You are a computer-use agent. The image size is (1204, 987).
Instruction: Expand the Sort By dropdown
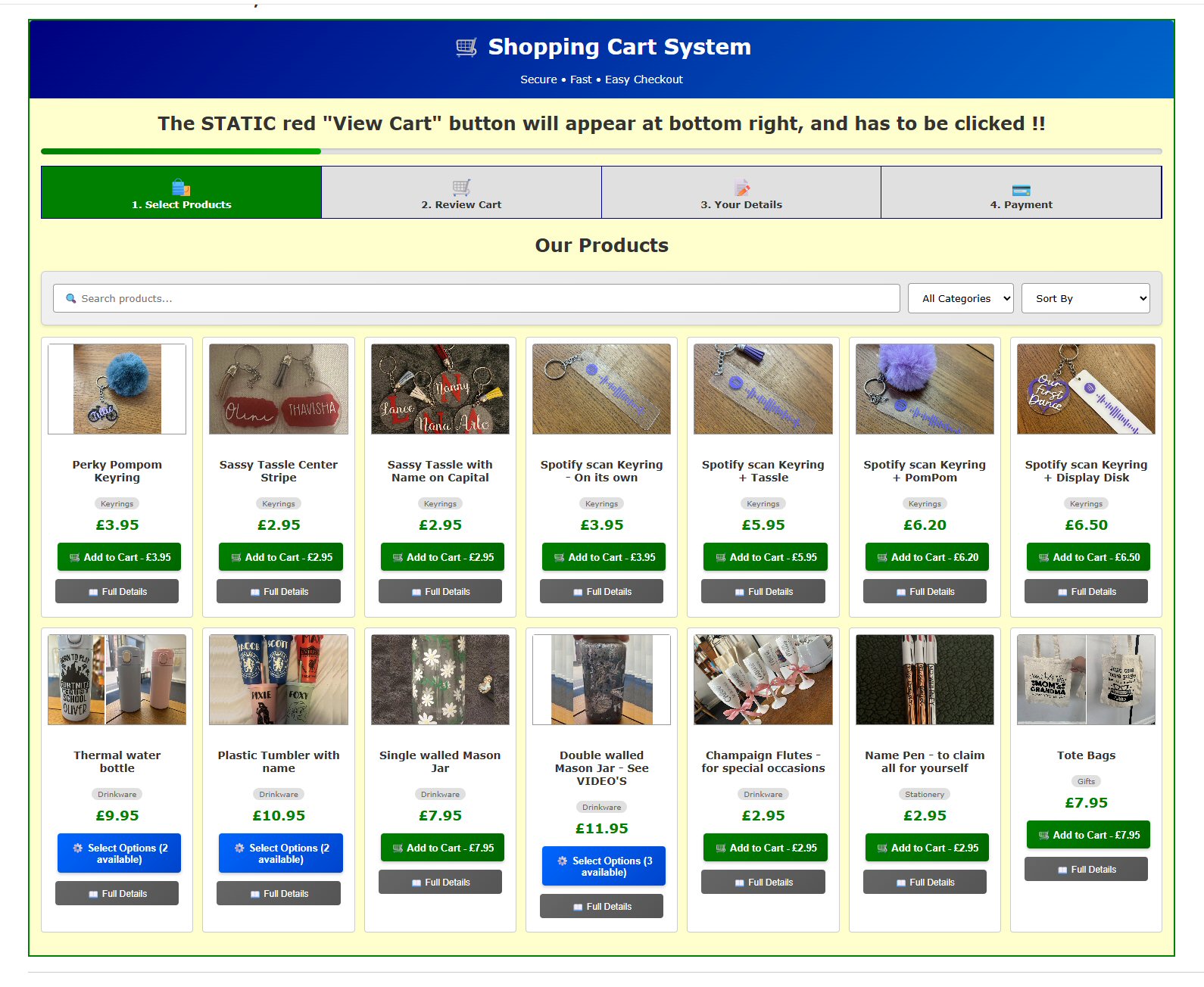1085,298
